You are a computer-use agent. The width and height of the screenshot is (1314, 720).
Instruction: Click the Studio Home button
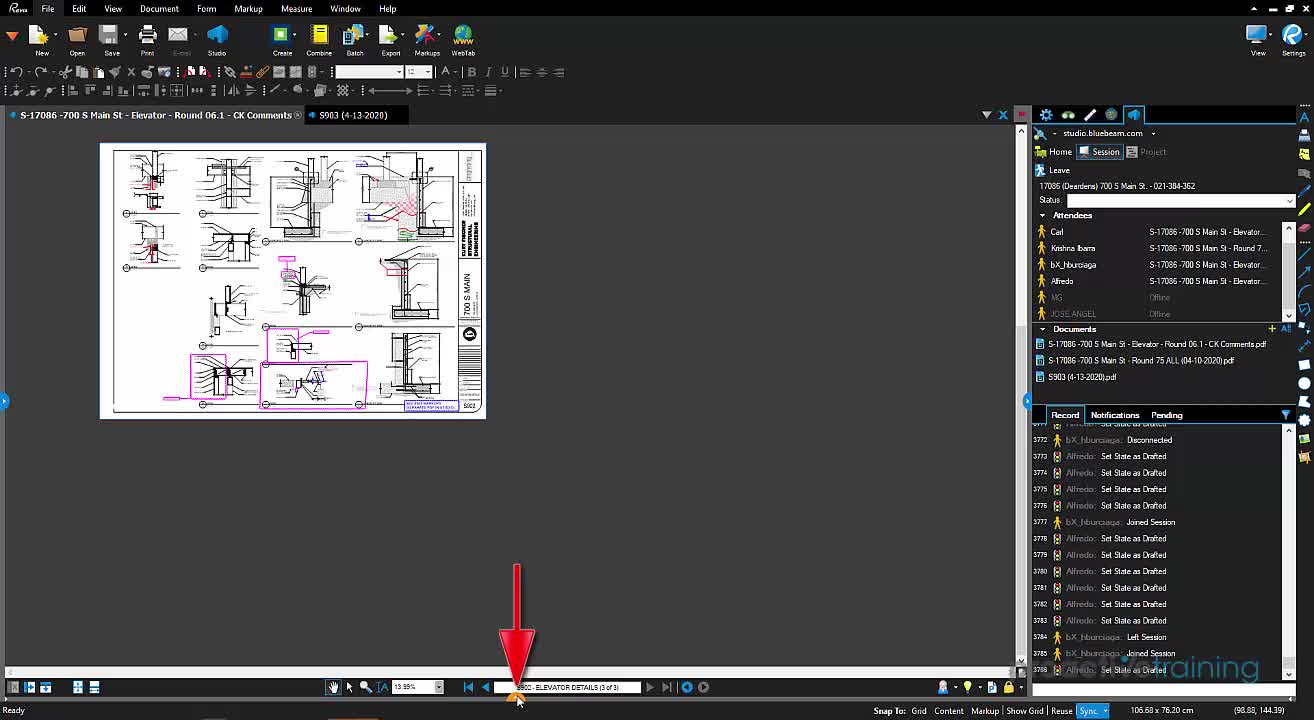click(1053, 152)
